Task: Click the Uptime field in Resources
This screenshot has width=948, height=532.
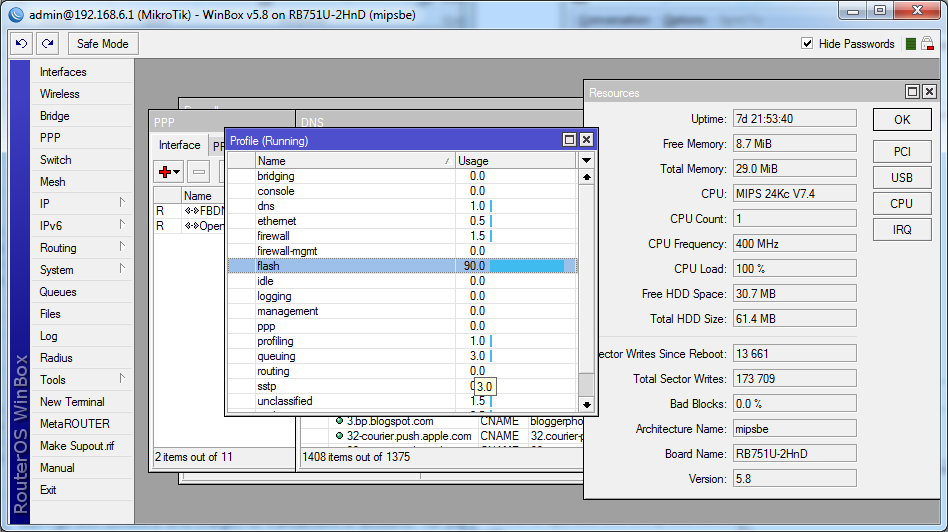Action: 794,118
